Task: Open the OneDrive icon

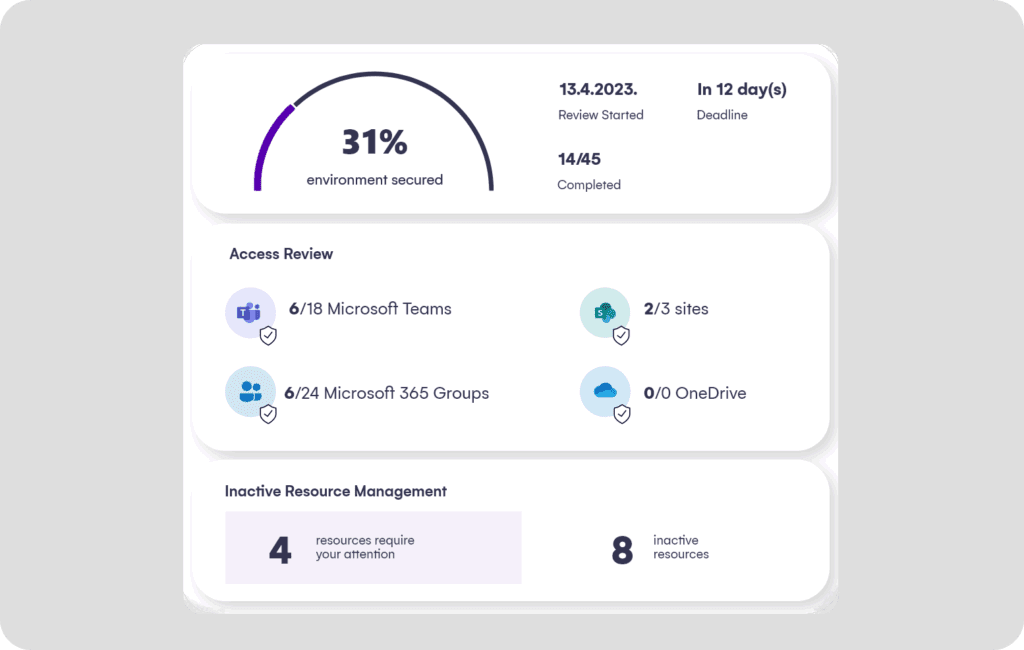Action: click(x=605, y=392)
